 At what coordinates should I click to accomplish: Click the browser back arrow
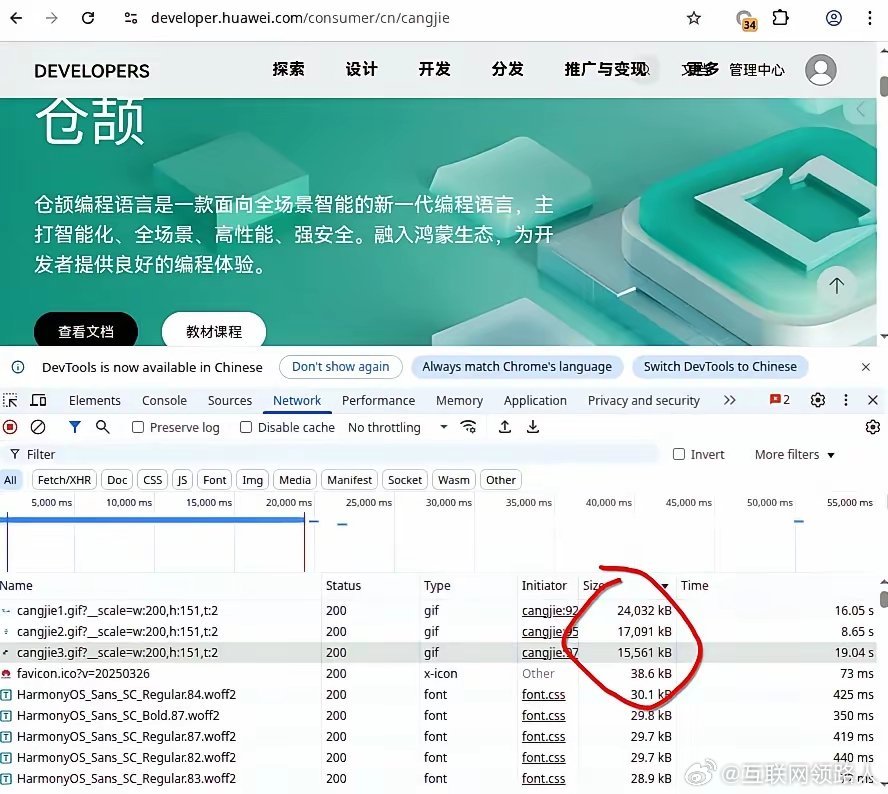pyautogui.click(x=16, y=18)
